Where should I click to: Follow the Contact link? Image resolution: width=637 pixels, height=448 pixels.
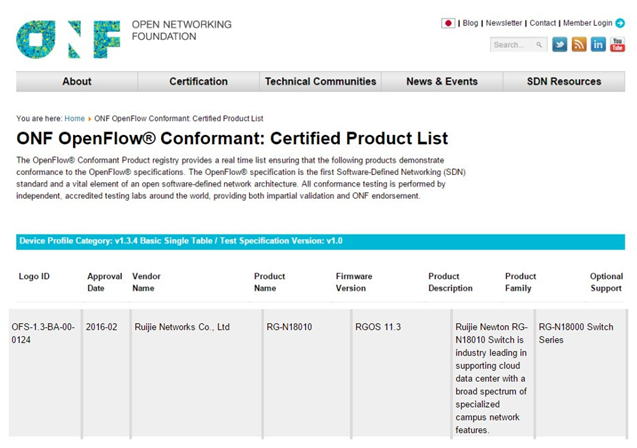click(542, 23)
